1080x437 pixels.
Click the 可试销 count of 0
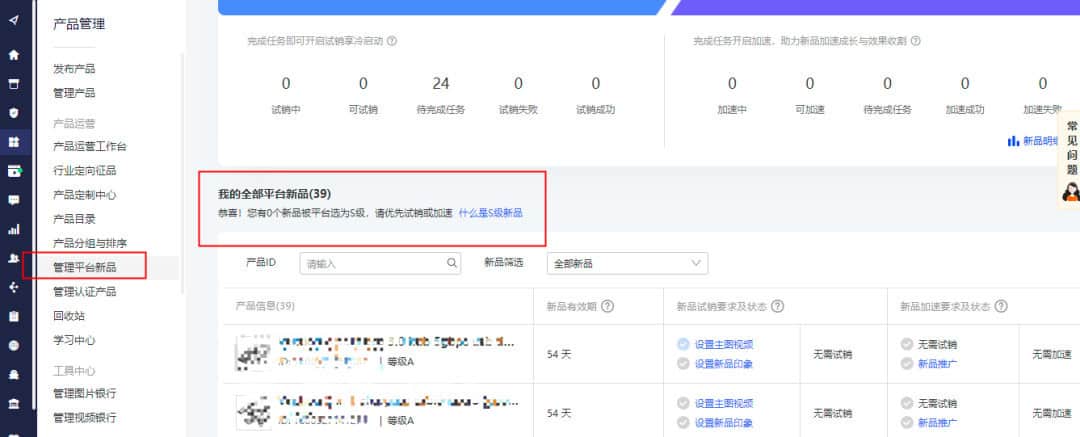(363, 84)
